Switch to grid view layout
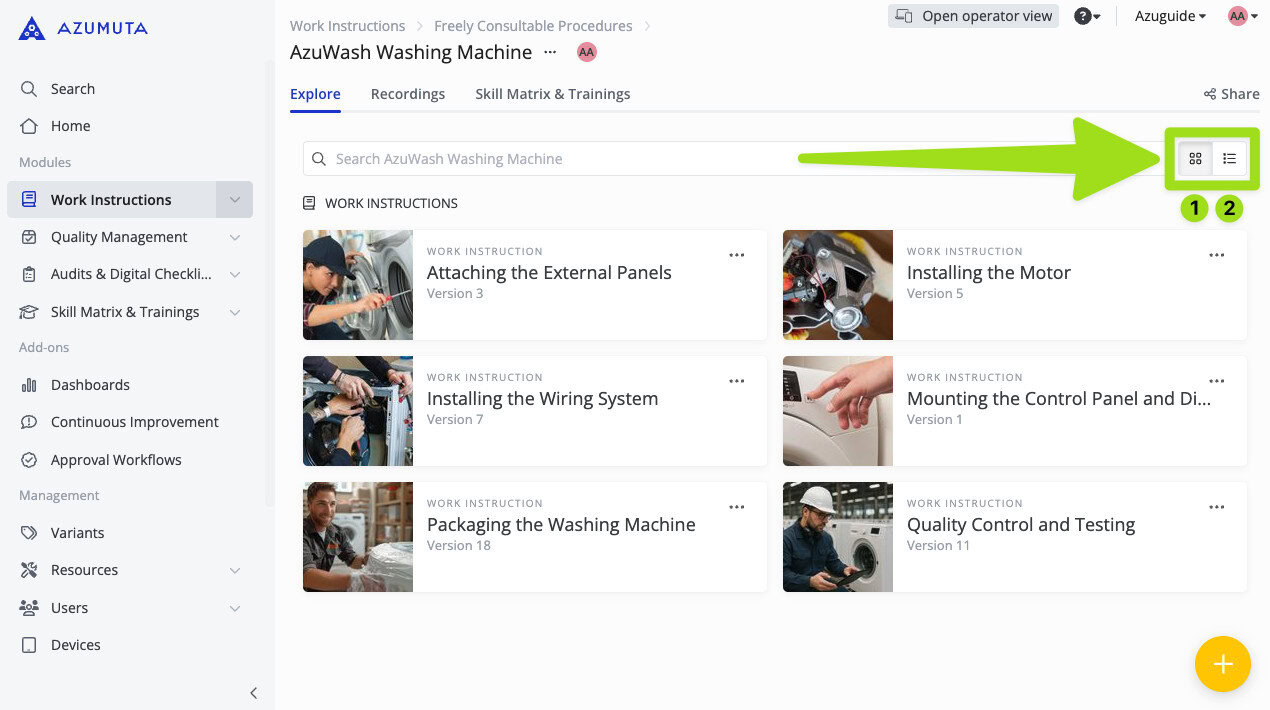 pyautogui.click(x=1195, y=158)
